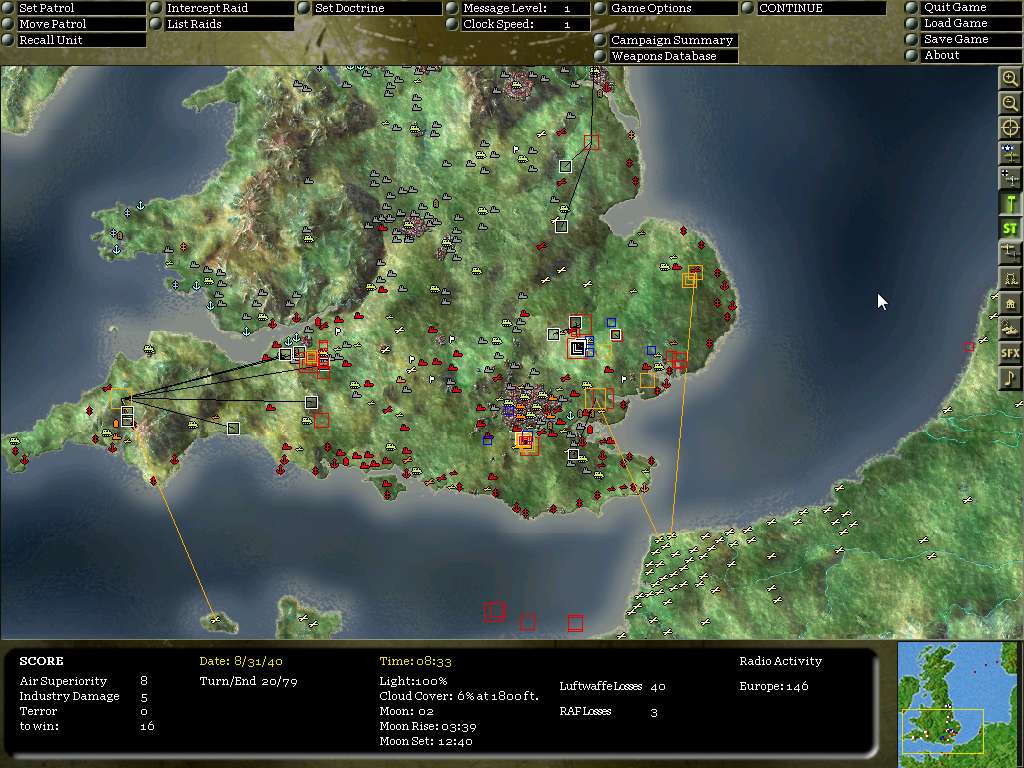Viewport: 1024px width, 768px height.
Task: Toggle the green T sidebar button
Action: point(1010,203)
